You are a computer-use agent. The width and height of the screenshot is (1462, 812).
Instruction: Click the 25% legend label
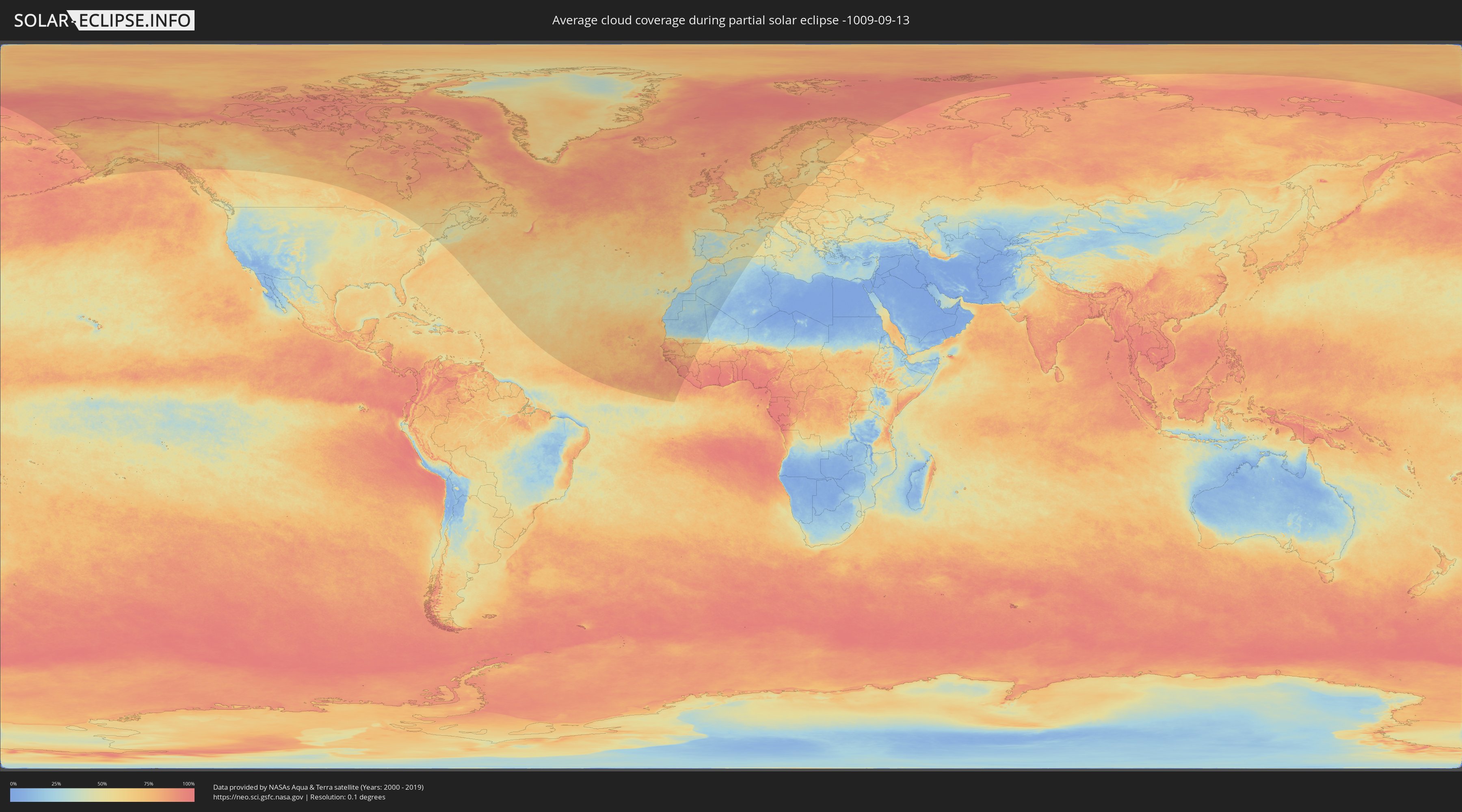(x=56, y=784)
